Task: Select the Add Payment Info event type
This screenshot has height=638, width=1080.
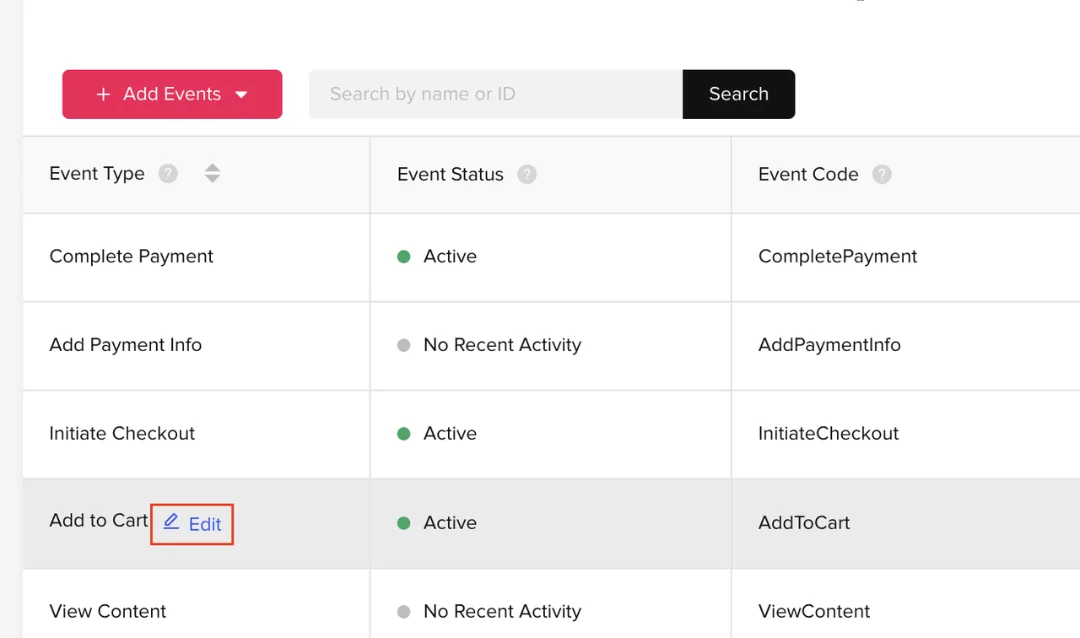Action: 125,344
